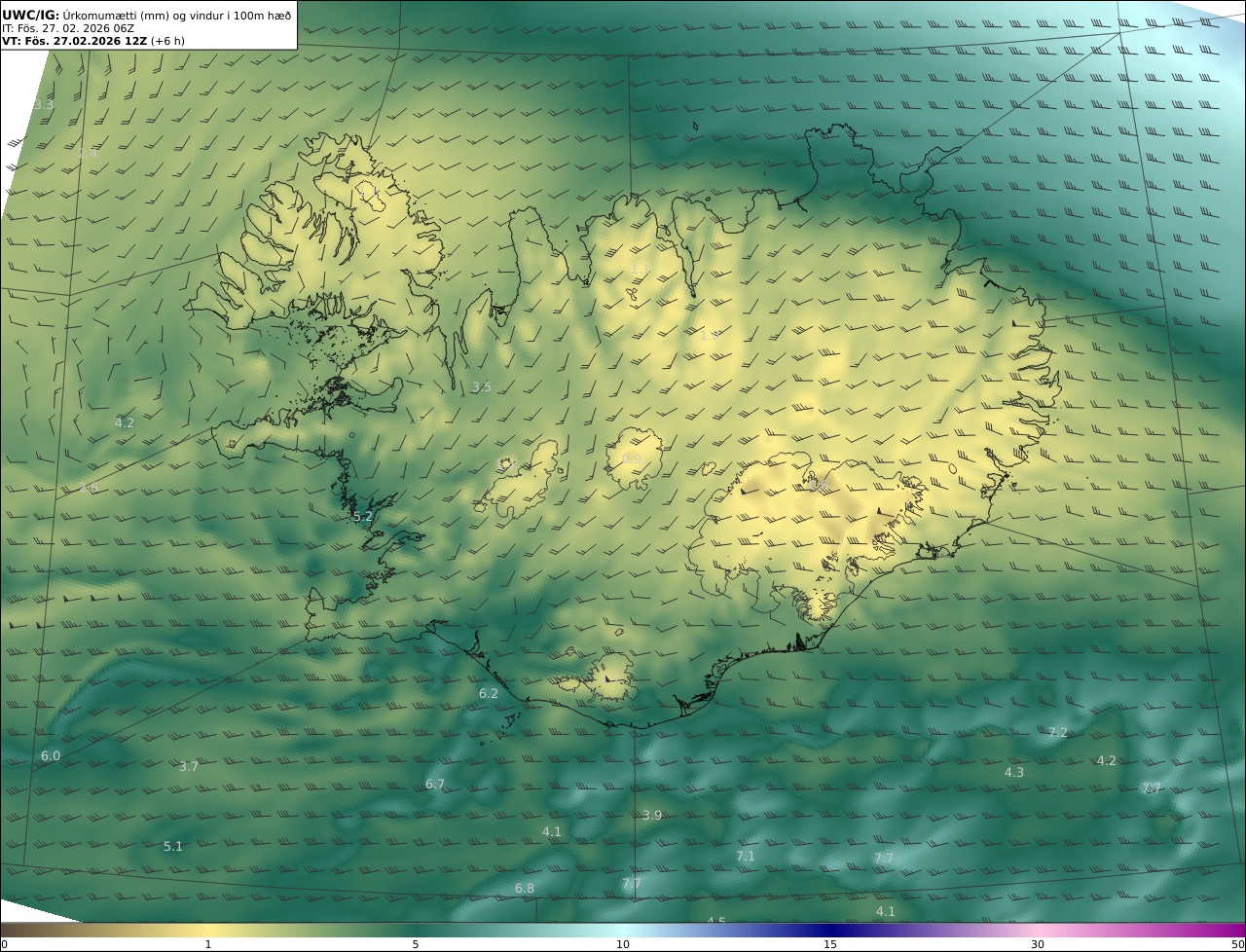
Task: Click the colorbar tick label 30
Action: pos(1038,944)
